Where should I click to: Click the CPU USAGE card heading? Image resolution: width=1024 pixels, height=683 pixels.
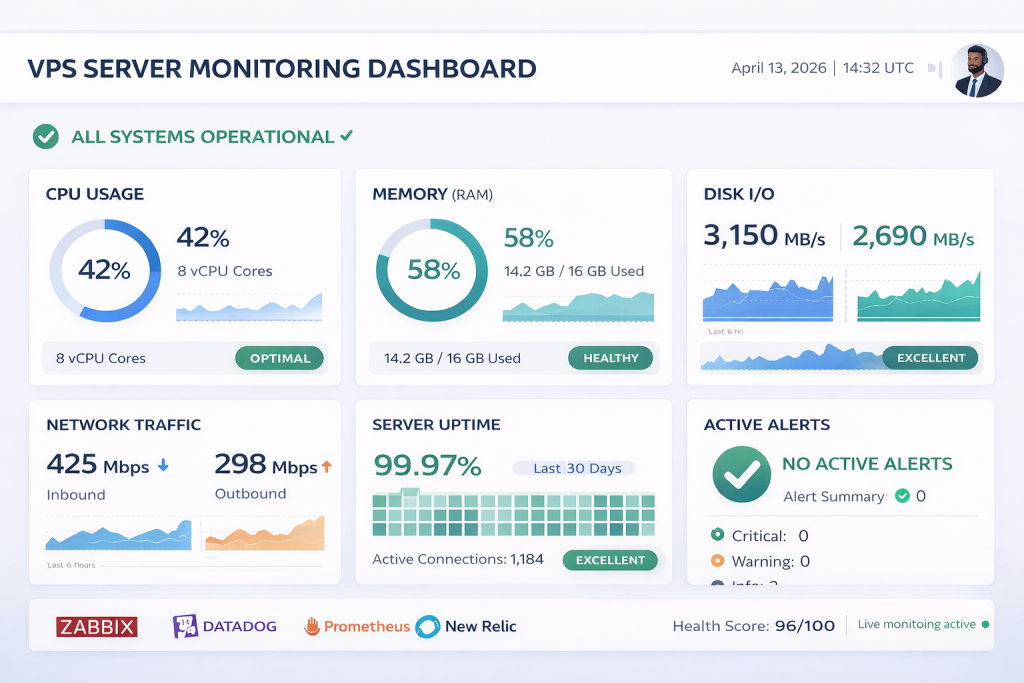pos(95,194)
